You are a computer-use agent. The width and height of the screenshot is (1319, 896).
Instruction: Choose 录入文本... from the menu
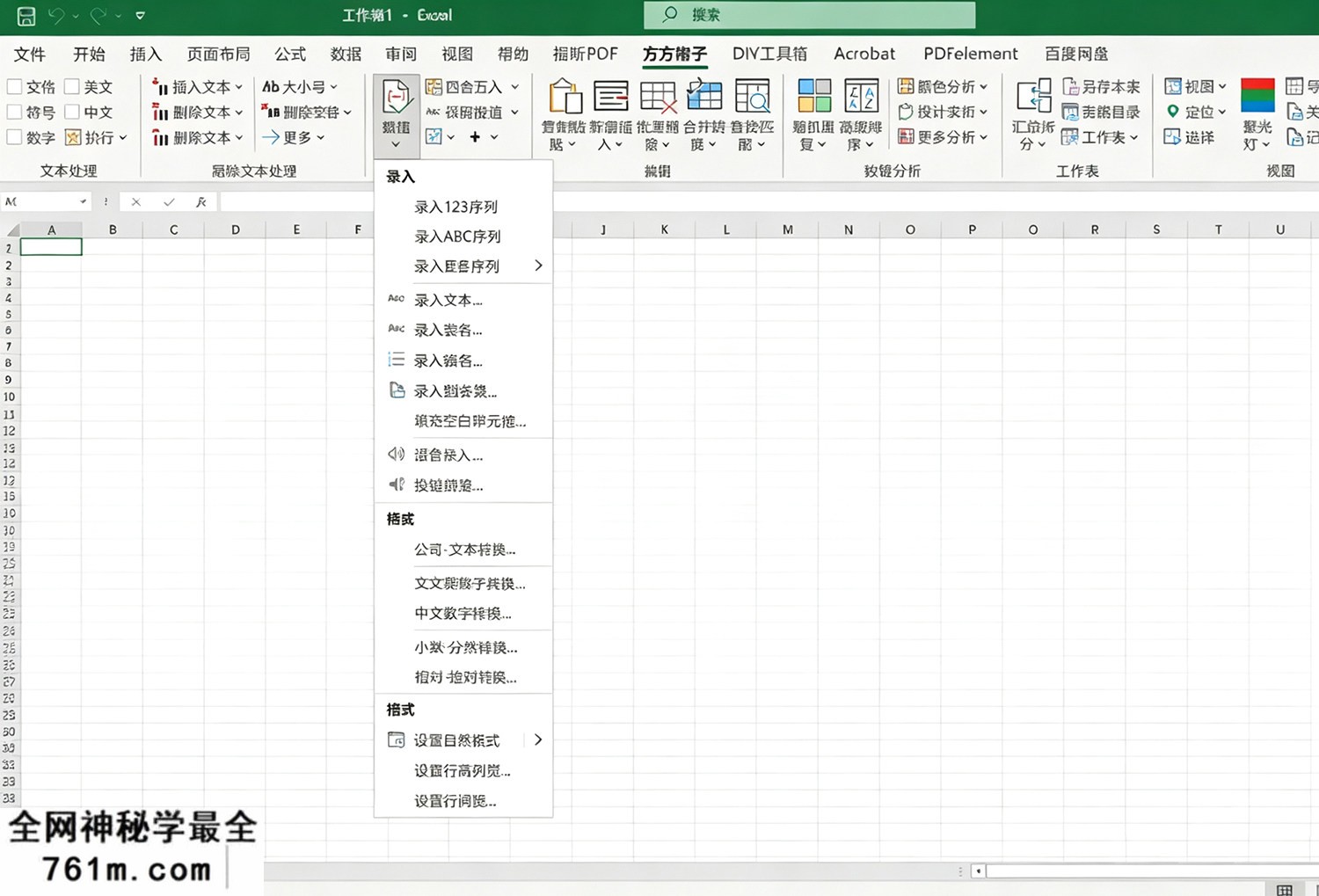pyautogui.click(x=463, y=300)
